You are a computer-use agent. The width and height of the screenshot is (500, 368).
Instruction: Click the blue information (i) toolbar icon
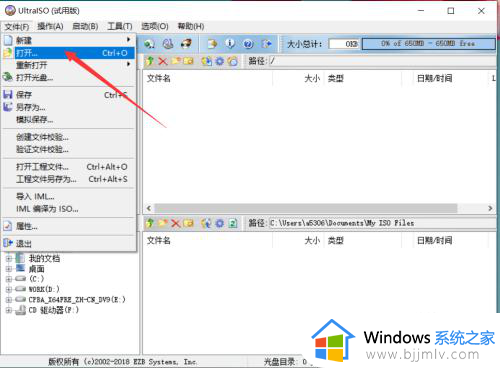pyautogui.click(x=230, y=44)
